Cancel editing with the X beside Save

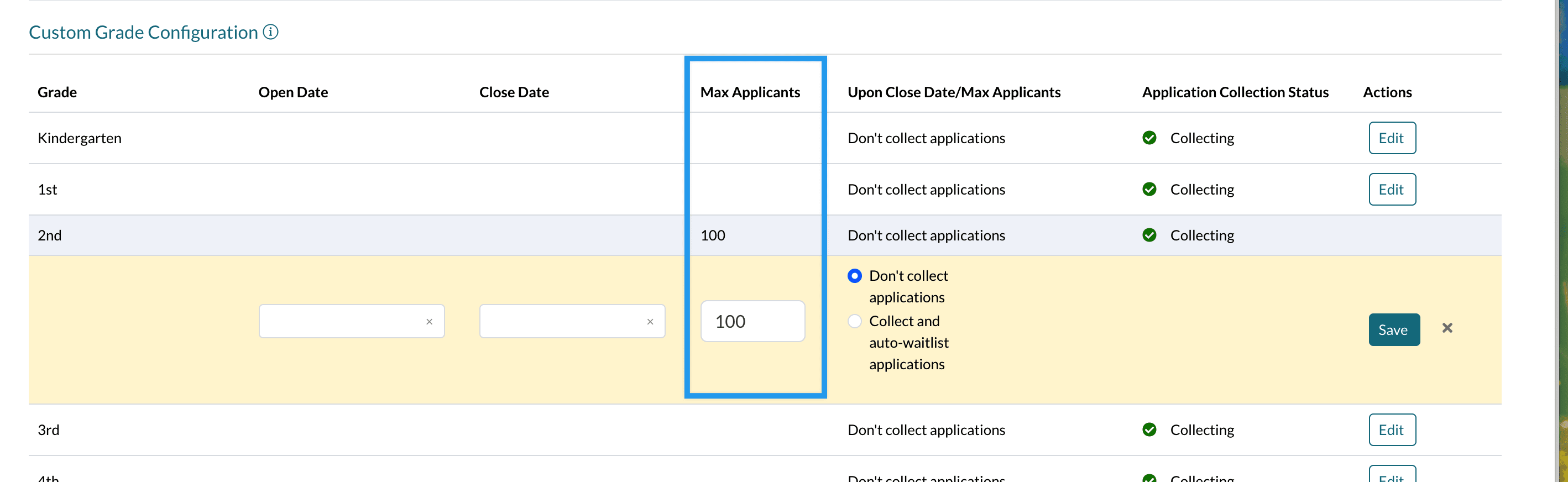[x=1447, y=328]
